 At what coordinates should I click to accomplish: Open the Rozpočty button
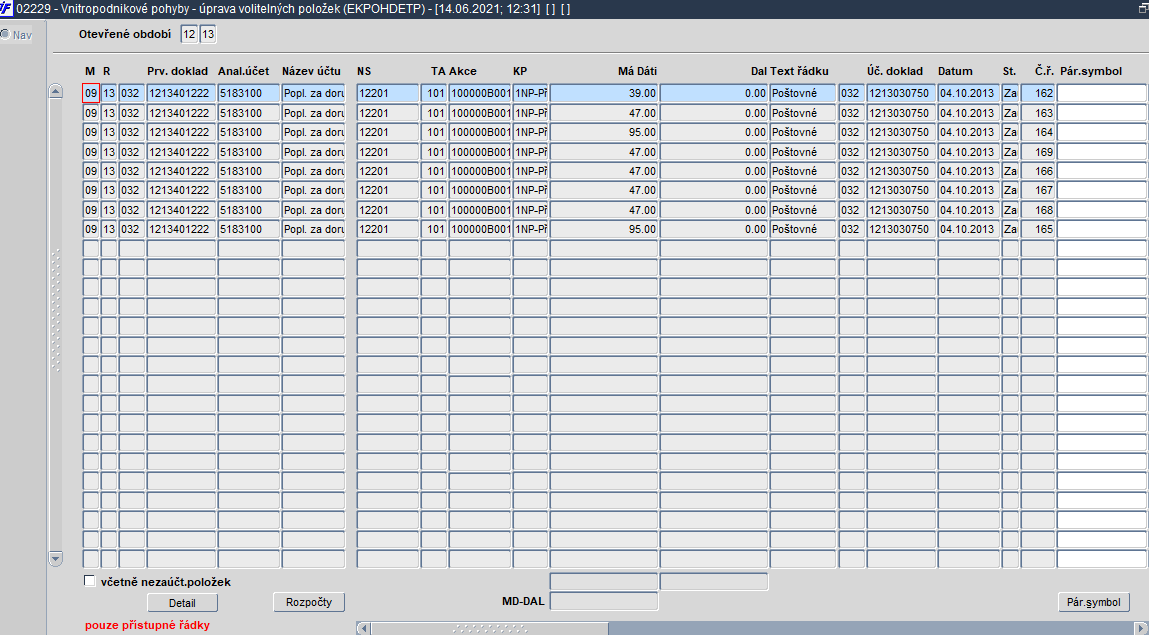coord(309,602)
